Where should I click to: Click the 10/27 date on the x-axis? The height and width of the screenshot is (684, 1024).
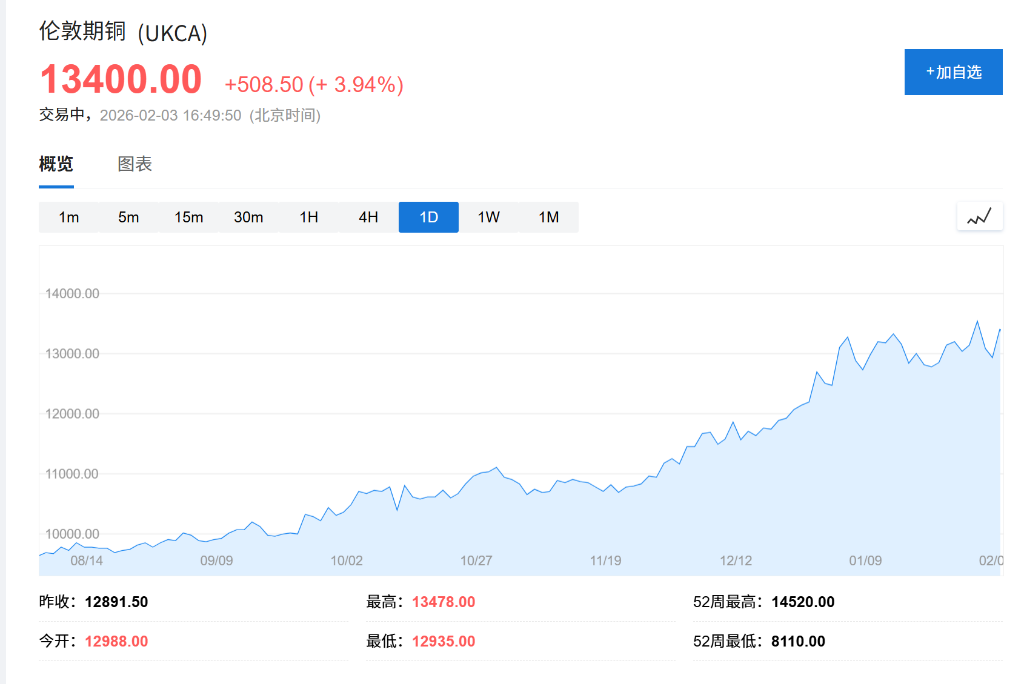(x=476, y=561)
